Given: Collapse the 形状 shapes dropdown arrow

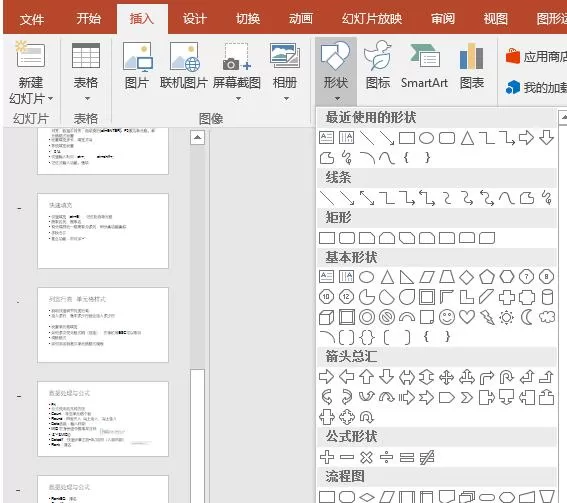Looking at the screenshot, I should (x=337, y=98).
